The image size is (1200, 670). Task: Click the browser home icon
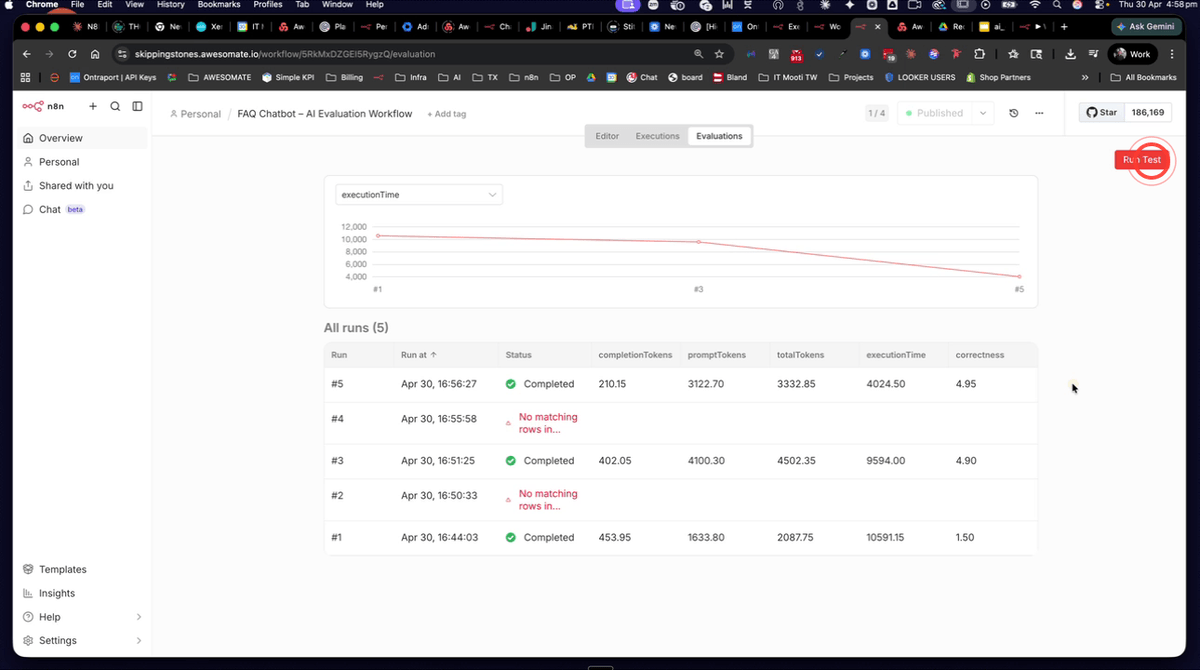coord(95,54)
